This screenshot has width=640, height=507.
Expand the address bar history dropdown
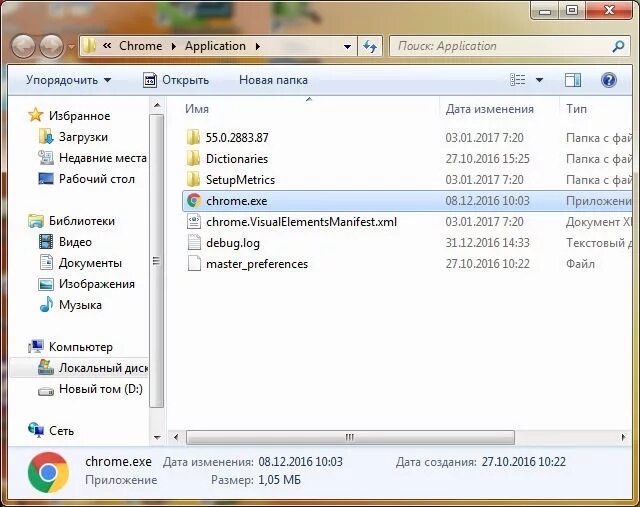tap(347, 47)
